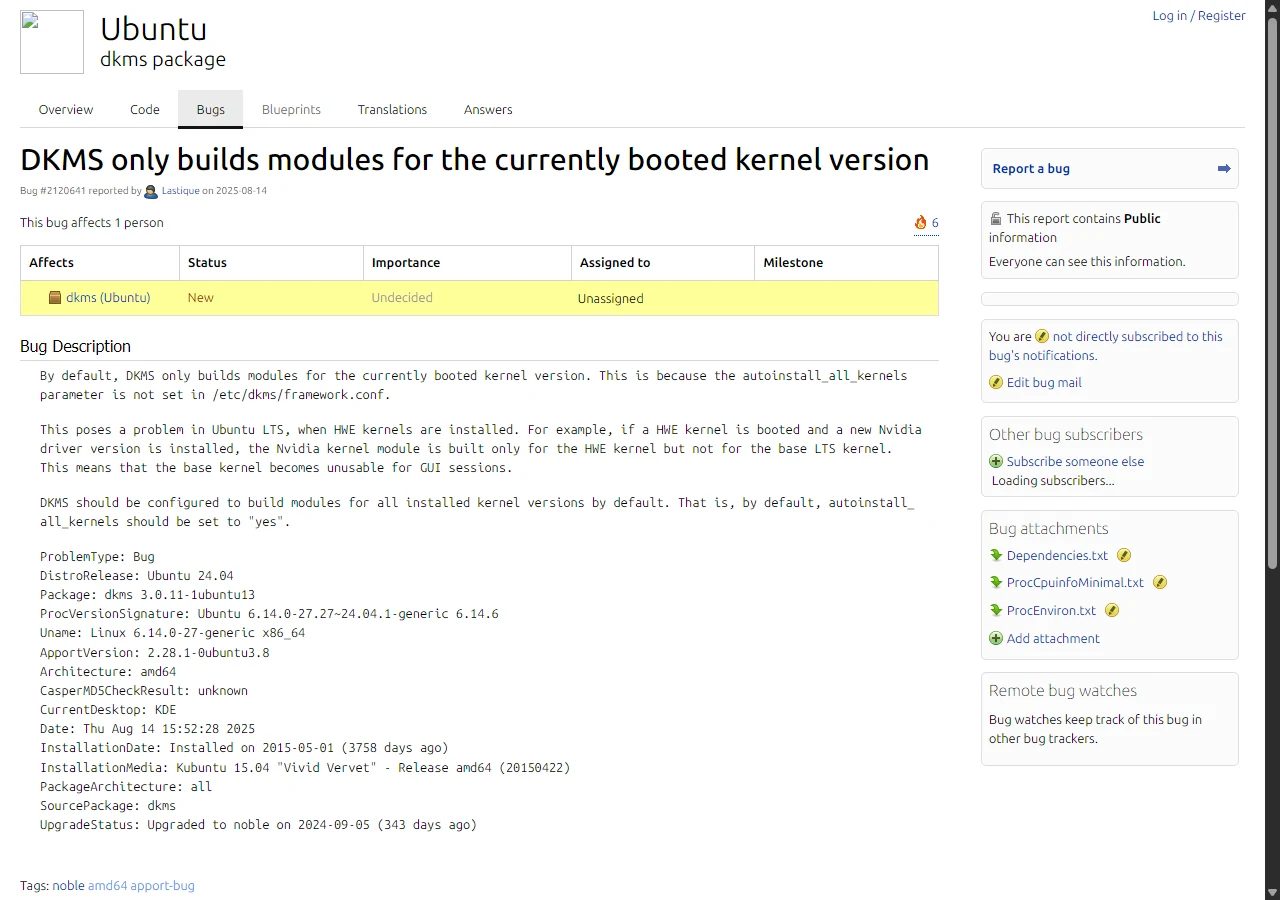Click green plus icon for Subscribe someone else
1280x900 pixels.
point(996,461)
